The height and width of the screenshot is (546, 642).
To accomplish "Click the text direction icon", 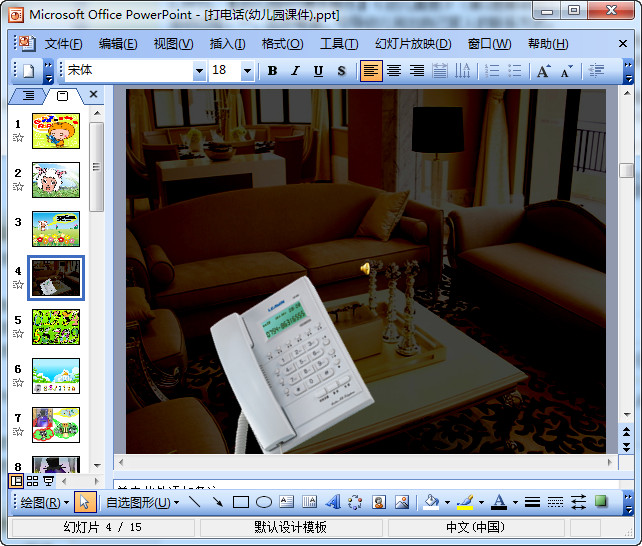I will point(463,71).
